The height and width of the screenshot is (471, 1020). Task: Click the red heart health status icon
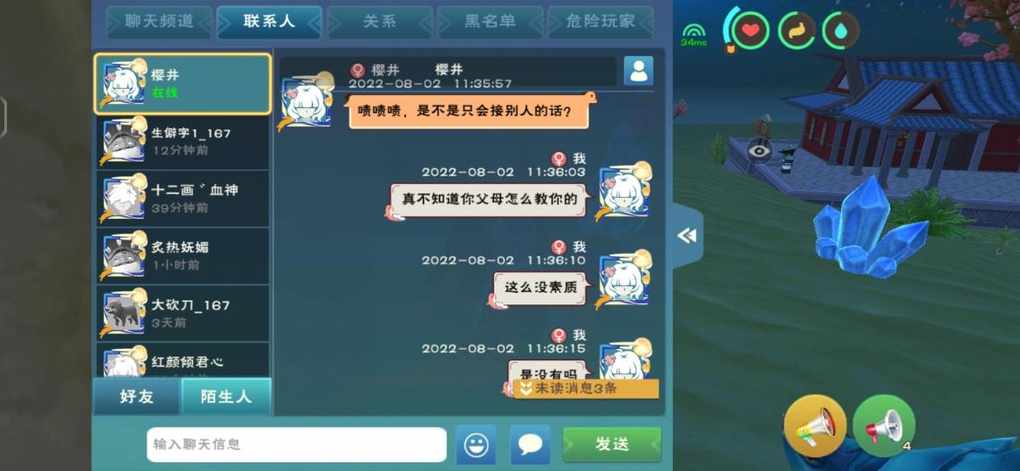pyautogui.click(x=751, y=30)
